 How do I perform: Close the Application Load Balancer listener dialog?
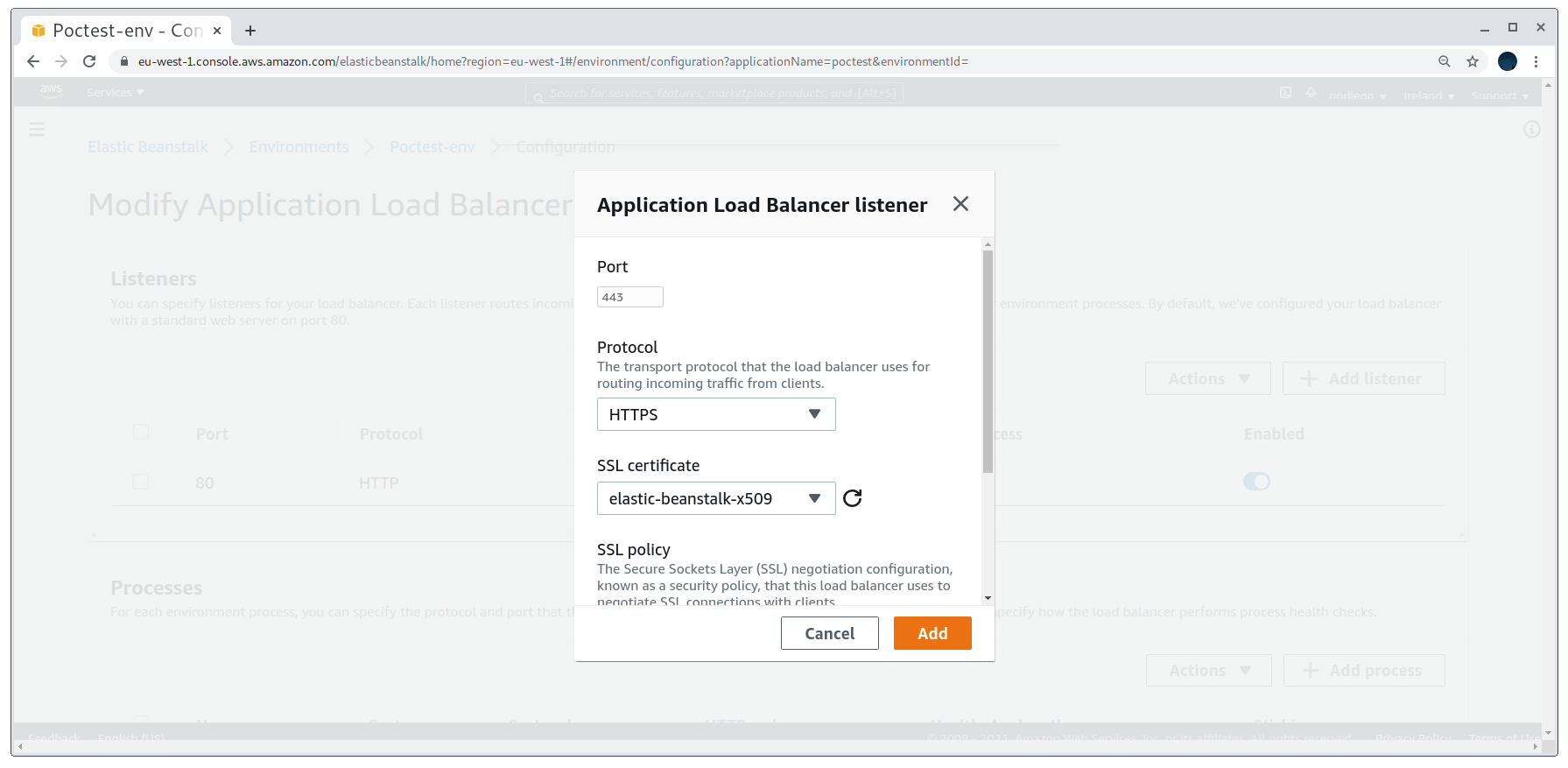click(x=960, y=204)
